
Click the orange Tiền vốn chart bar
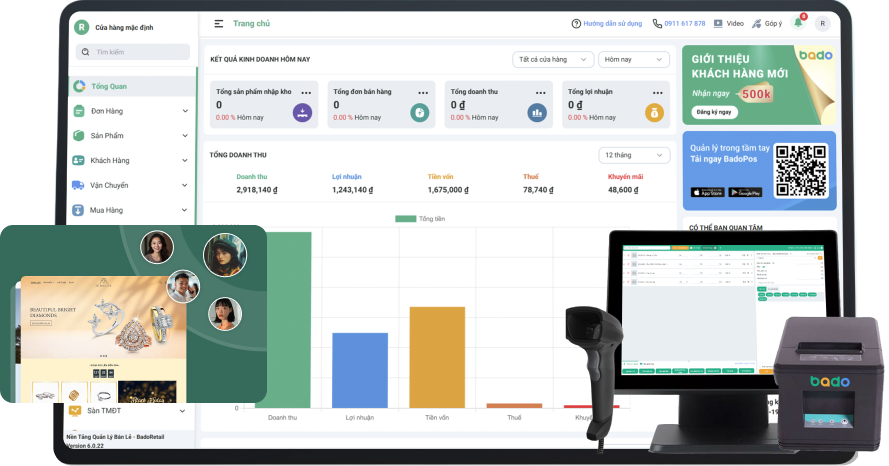point(437,358)
